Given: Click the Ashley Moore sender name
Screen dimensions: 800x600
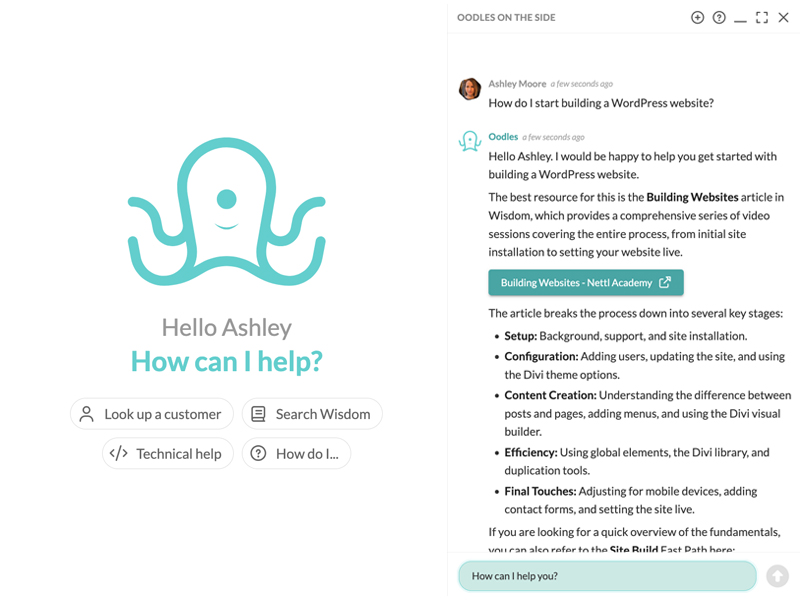Looking at the screenshot, I should tap(517, 84).
